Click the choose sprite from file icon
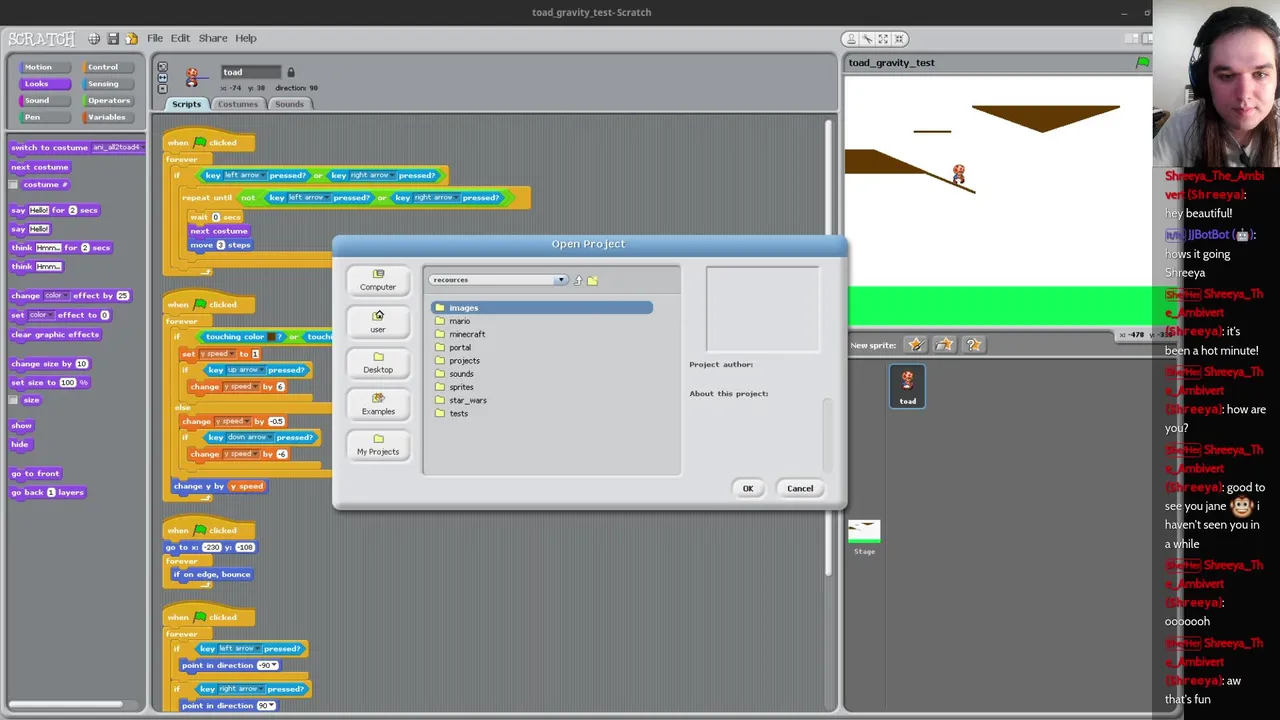1280x720 pixels. click(944, 345)
